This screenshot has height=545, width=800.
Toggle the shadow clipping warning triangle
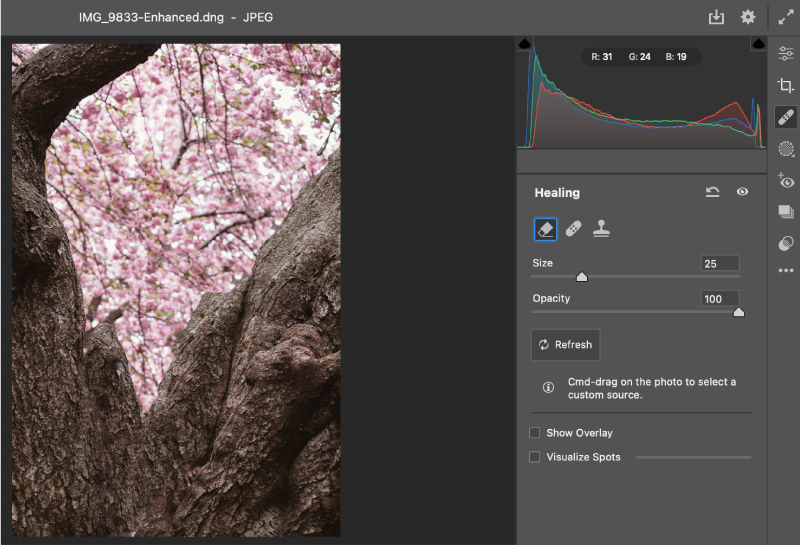(525, 44)
